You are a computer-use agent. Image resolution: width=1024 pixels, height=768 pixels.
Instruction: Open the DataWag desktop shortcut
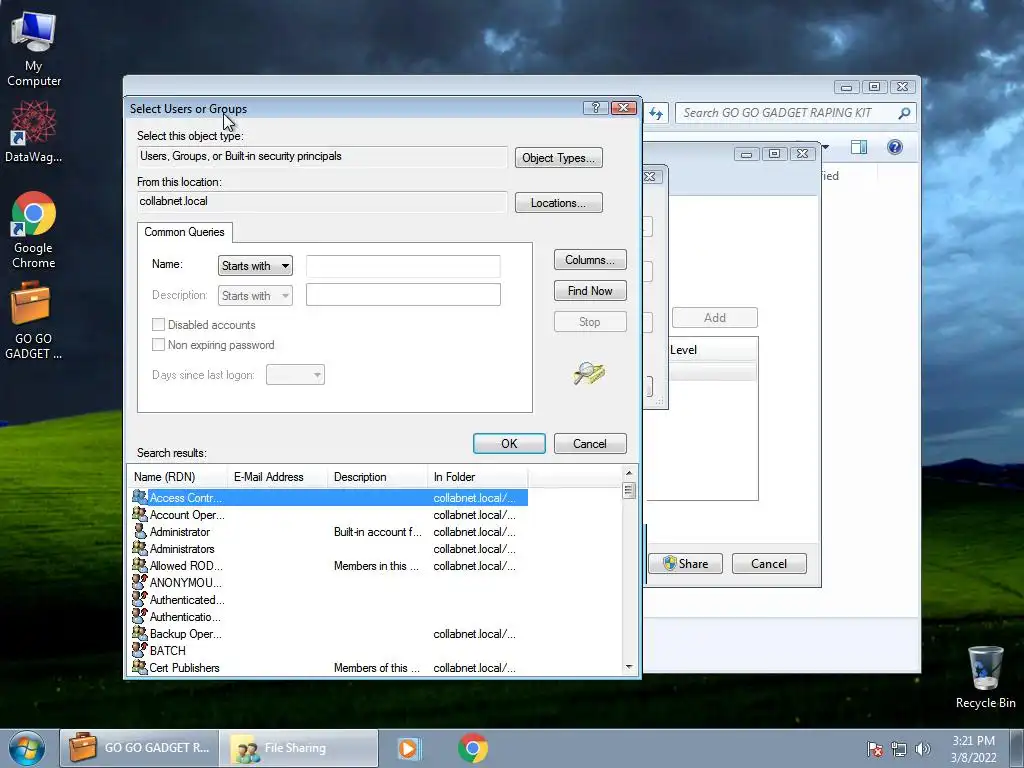33,131
